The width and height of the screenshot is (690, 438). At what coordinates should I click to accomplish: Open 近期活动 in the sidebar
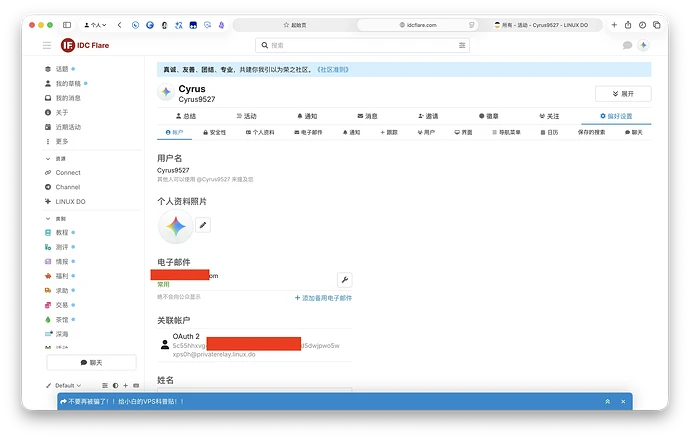click(68, 127)
